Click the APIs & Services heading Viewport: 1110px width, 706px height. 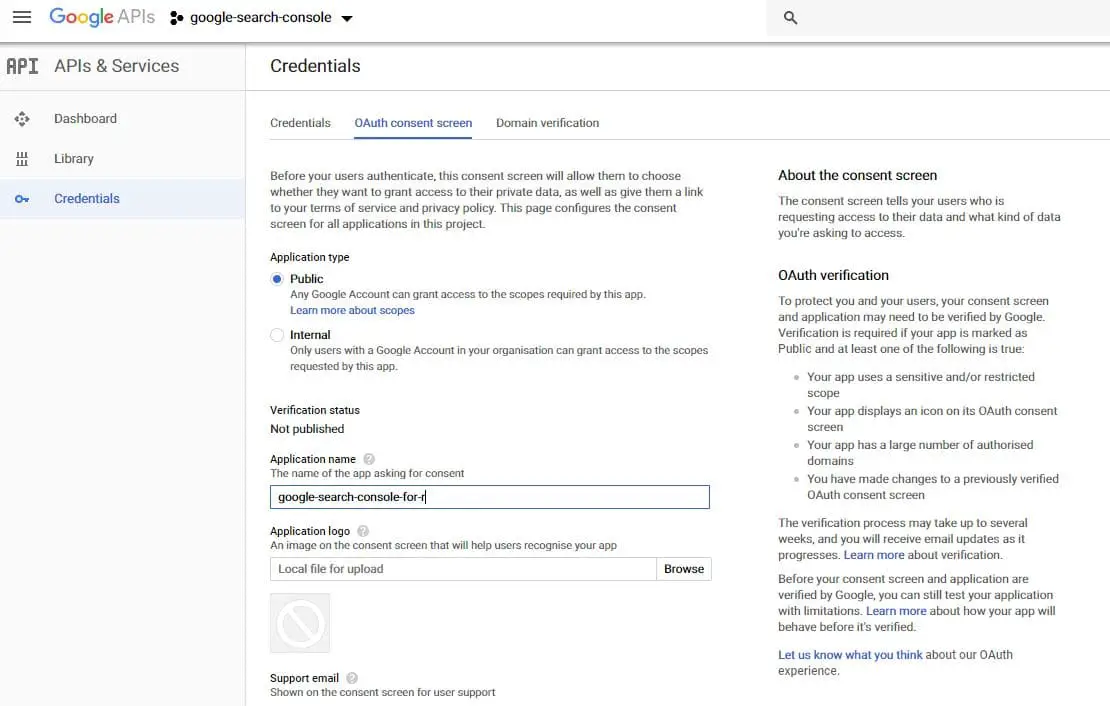117,66
